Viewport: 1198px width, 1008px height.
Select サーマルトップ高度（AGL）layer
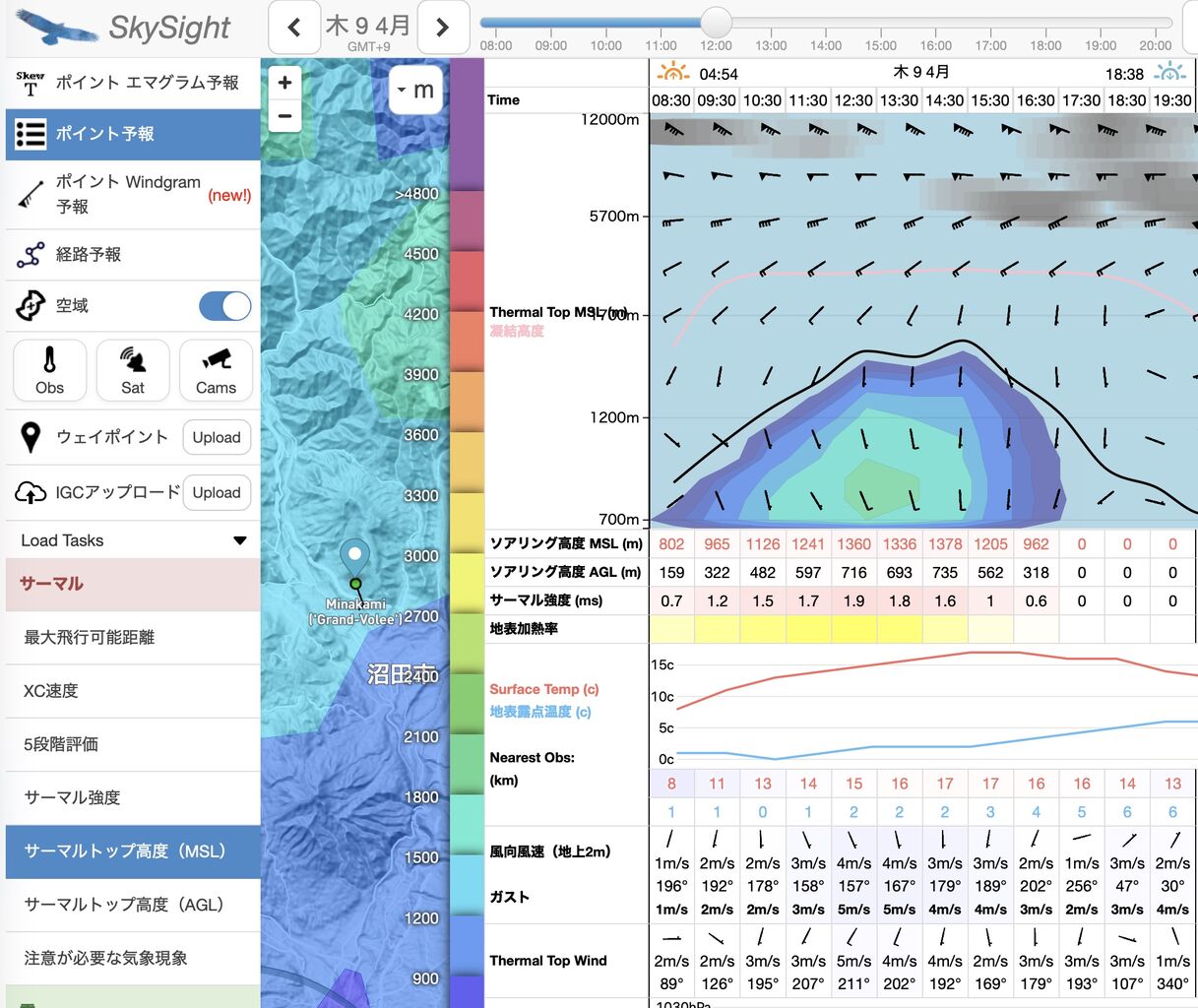coord(133,905)
